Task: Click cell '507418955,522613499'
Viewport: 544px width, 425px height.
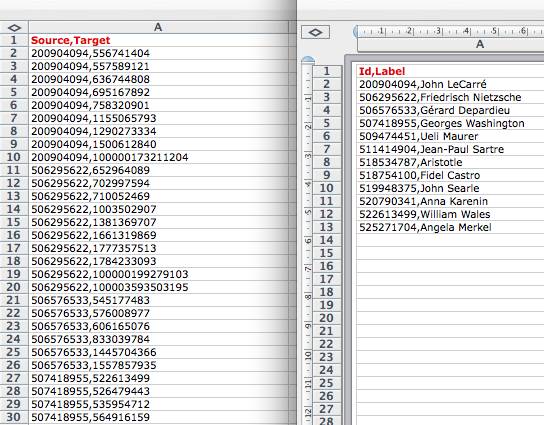Action: point(158,379)
